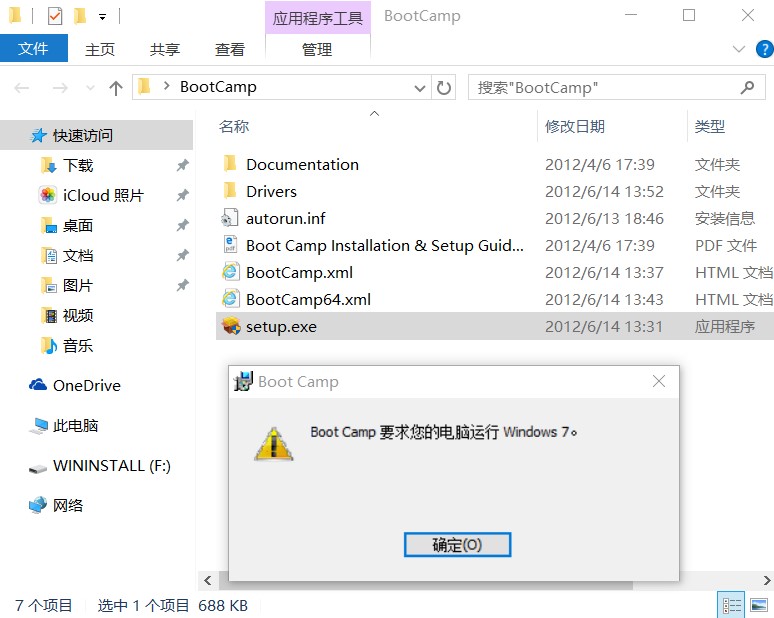The image size is (774, 618).
Task: Open the 文件 menu tab
Action: tap(34, 48)
